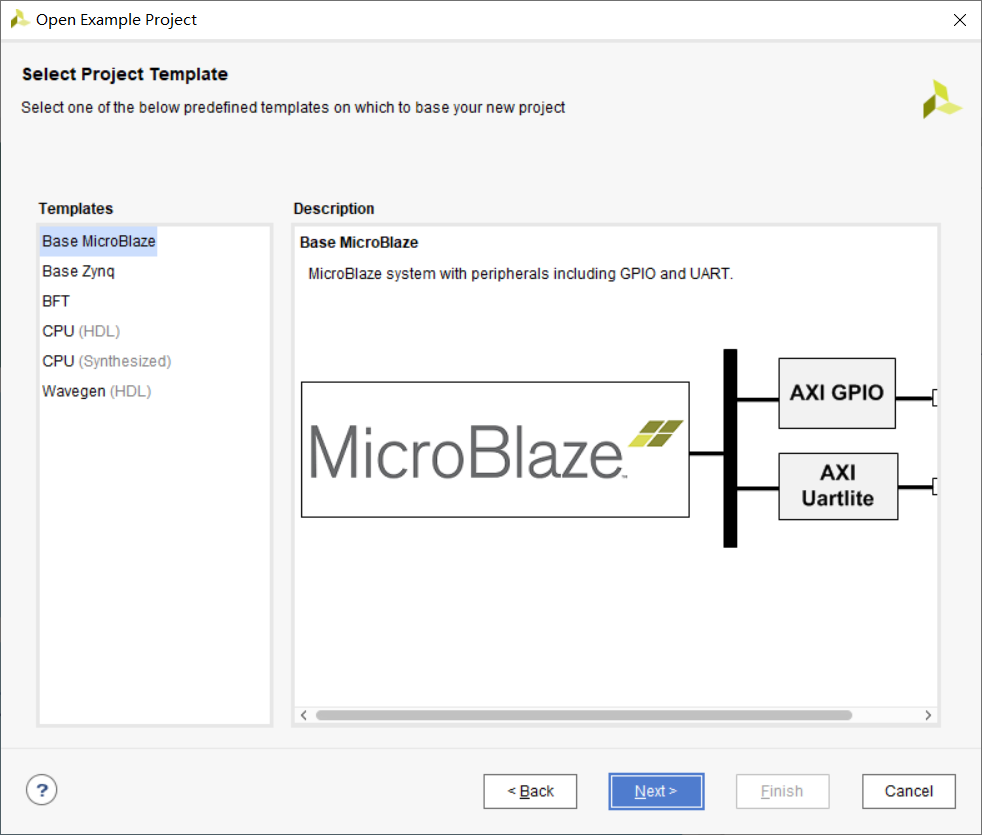Click the AXI GPIO block in diagram

click(837, 393)
